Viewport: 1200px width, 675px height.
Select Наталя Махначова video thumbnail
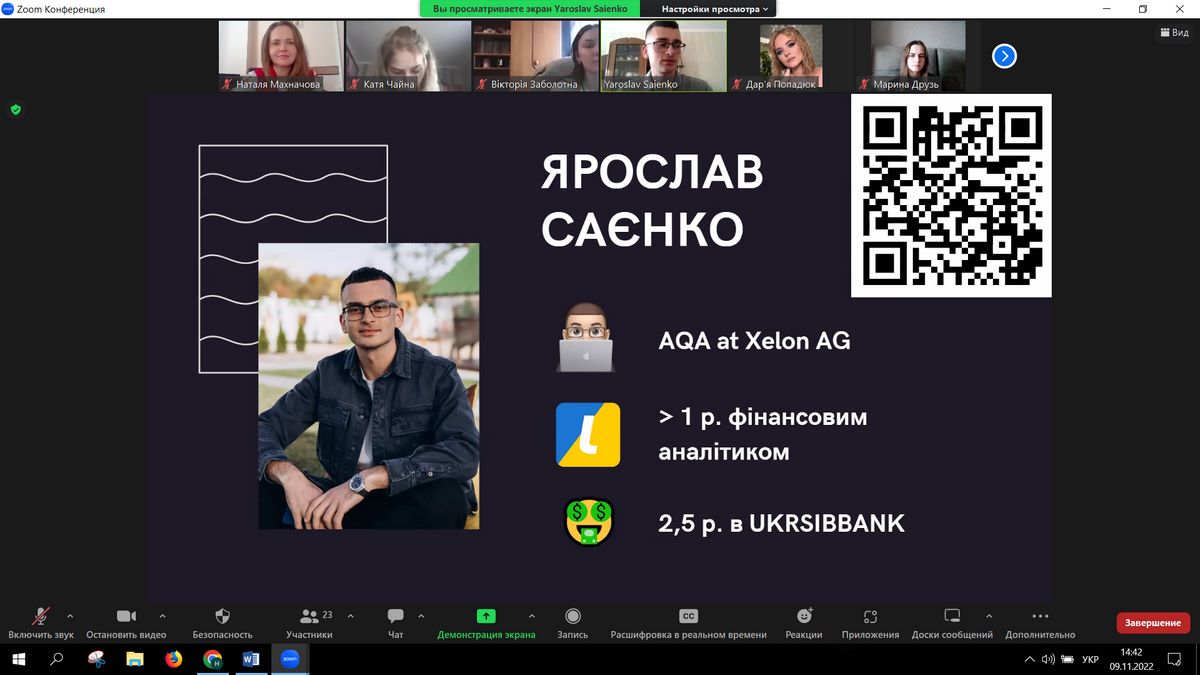tap(280, 56)
